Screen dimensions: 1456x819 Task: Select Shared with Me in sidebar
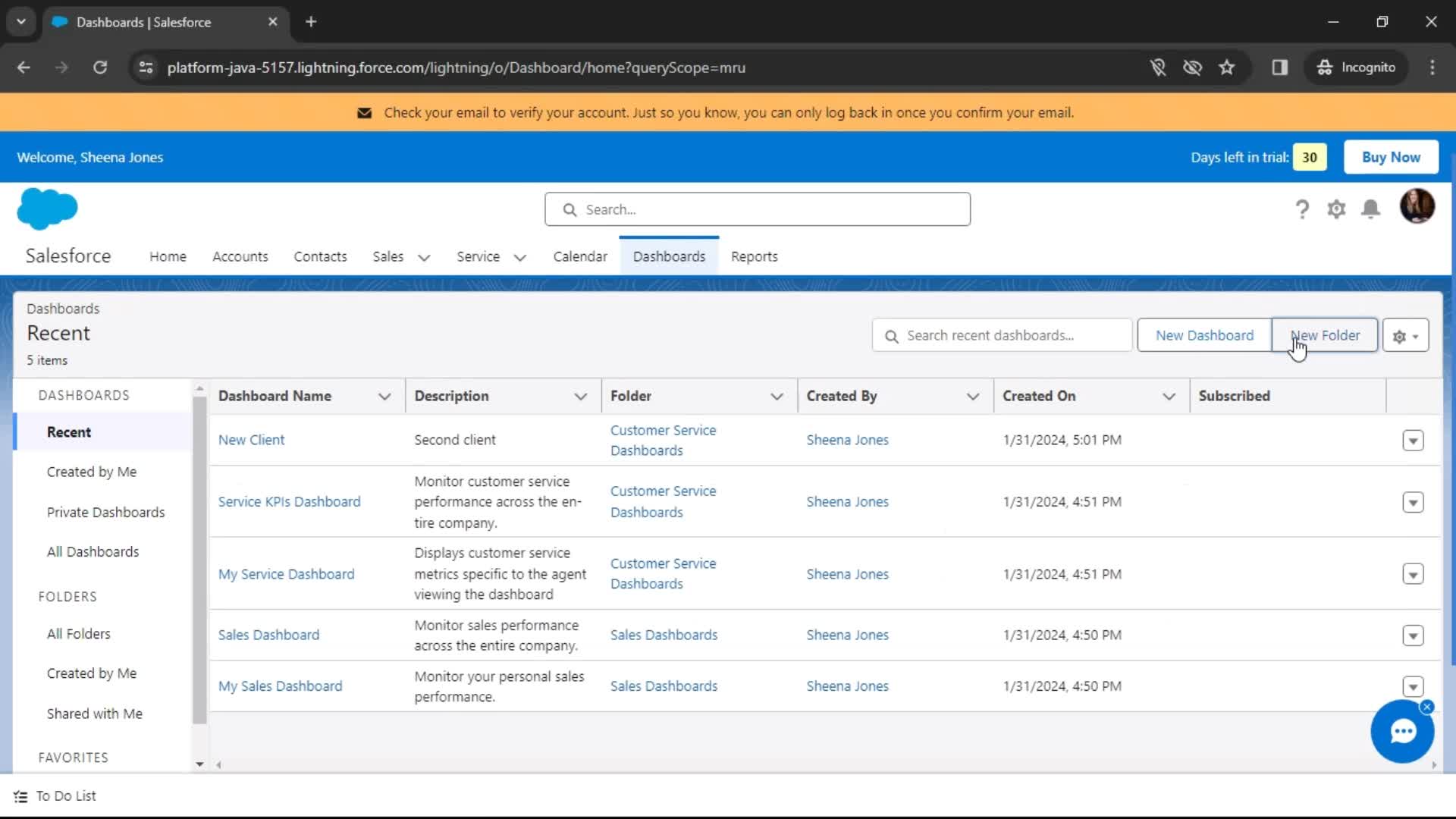[94, 714]
